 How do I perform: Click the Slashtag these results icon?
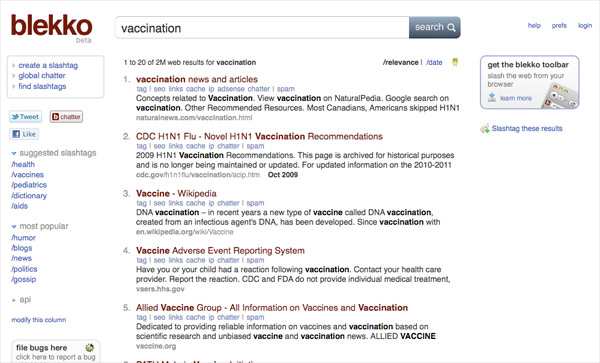485,129
